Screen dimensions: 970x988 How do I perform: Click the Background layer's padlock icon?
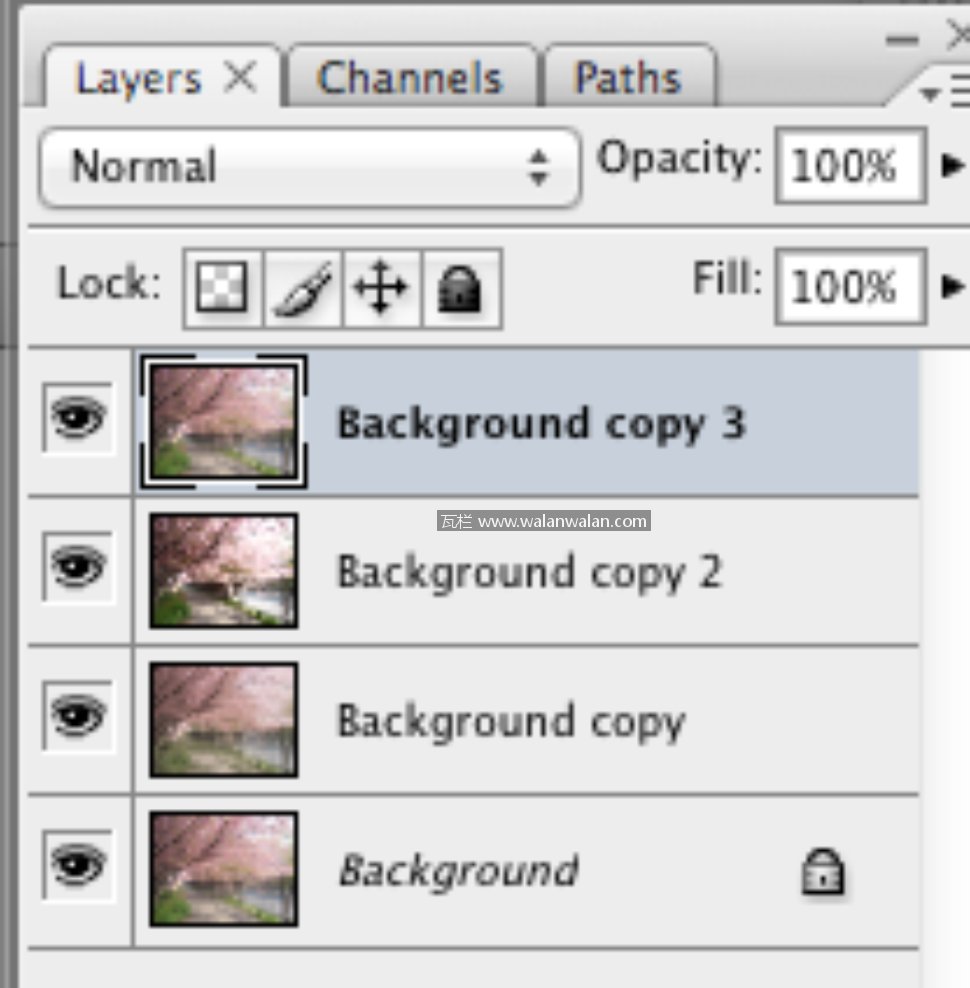823,871
